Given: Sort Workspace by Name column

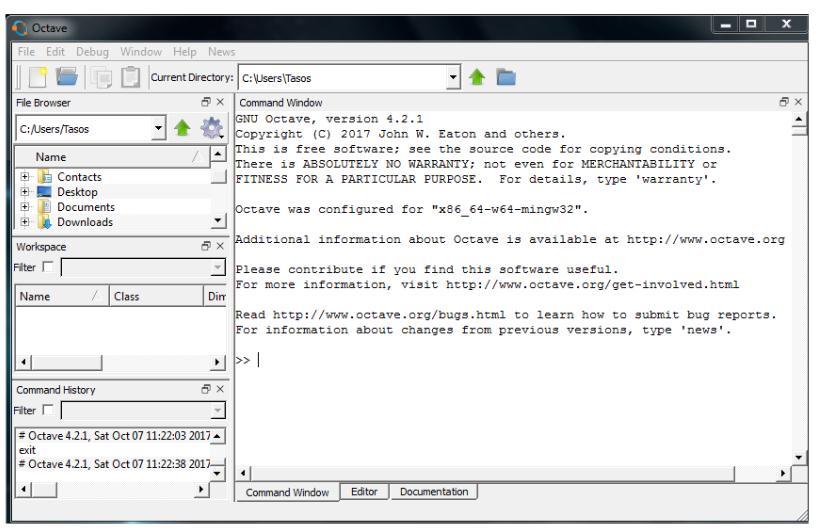Looking at the screenshot, I should click(62, 296).
